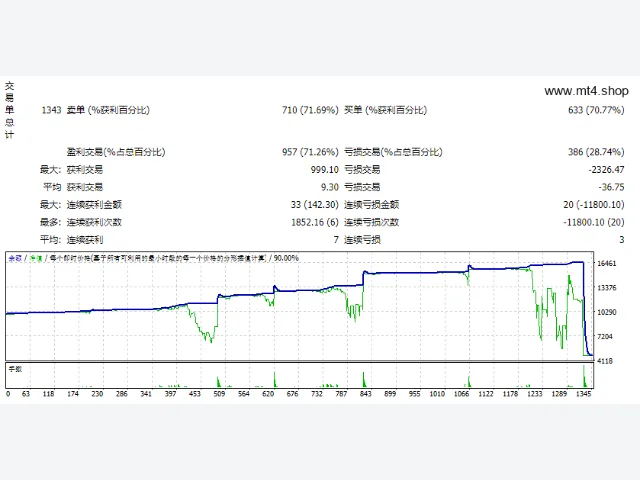Screen dimensions: 640x480
Task: Select the 1066 x-axis trade number
Action: click(461, 394)
